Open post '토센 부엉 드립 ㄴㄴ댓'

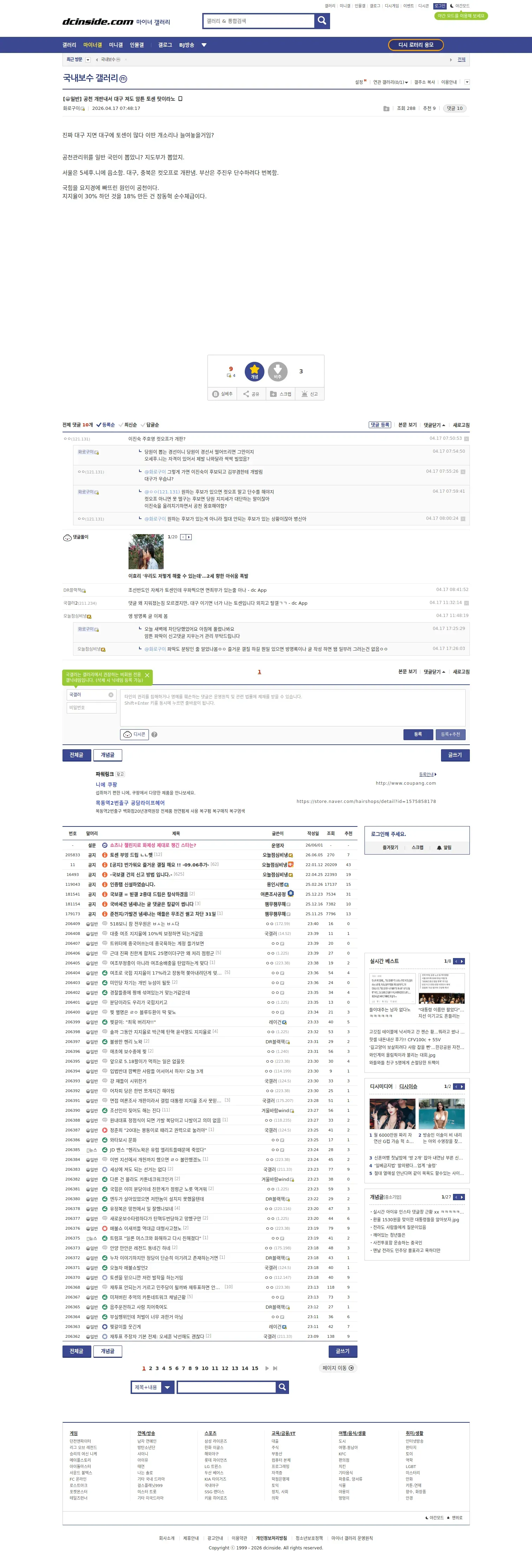(131, 855)
